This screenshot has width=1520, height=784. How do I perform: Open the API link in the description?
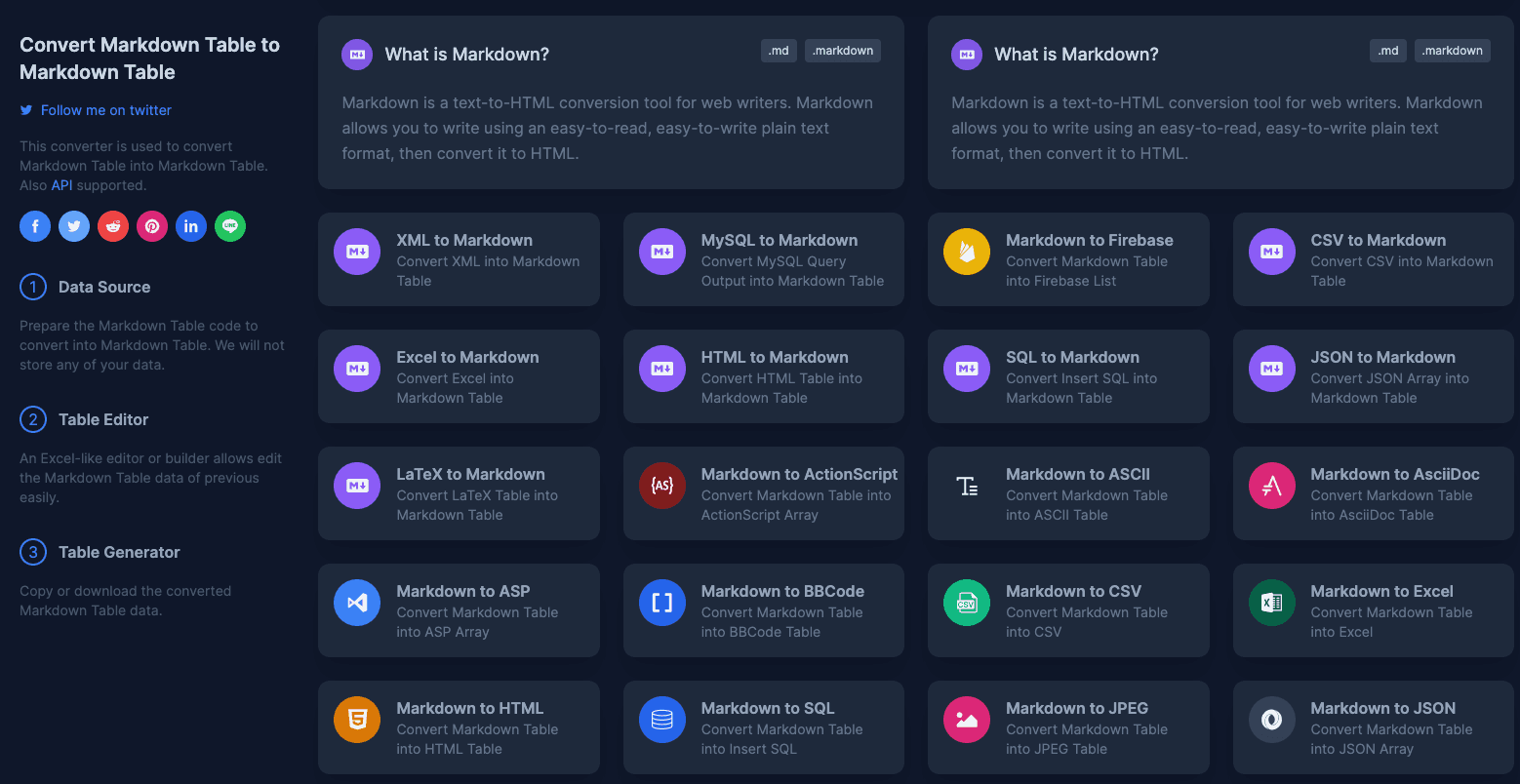pyautogui.click(x=61, y=185)
